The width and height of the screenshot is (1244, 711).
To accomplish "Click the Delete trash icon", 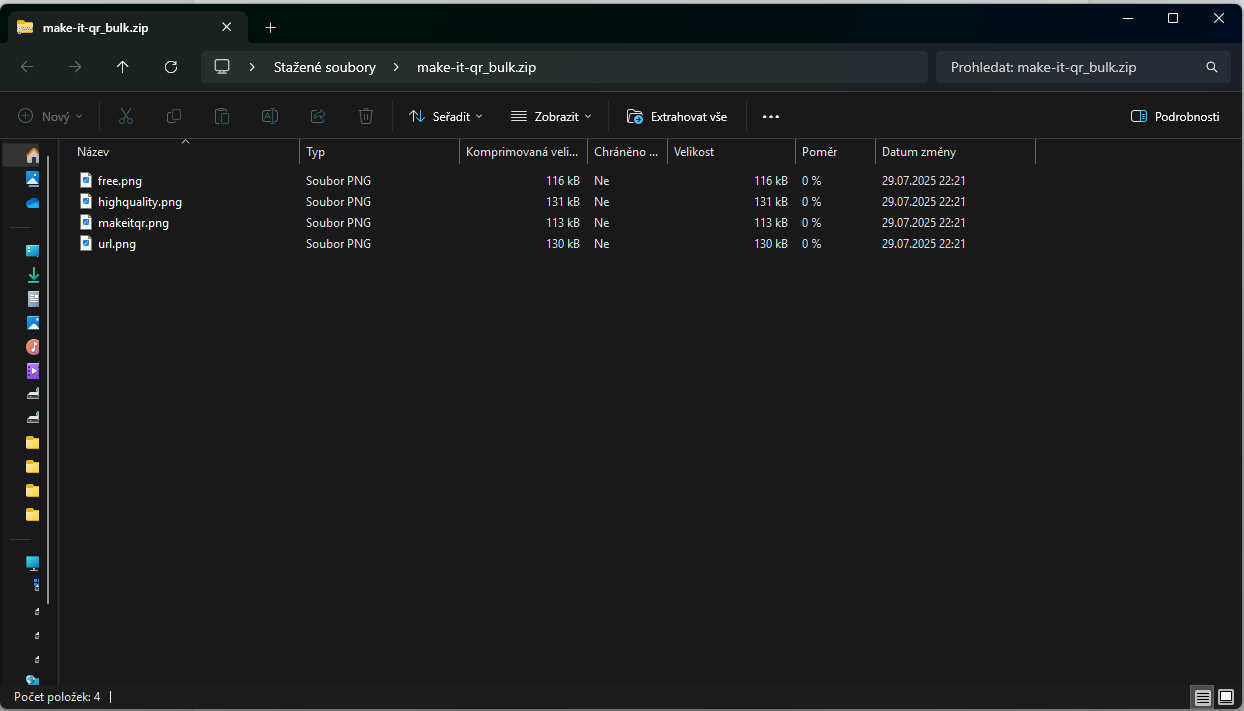I will click(366, 116).
